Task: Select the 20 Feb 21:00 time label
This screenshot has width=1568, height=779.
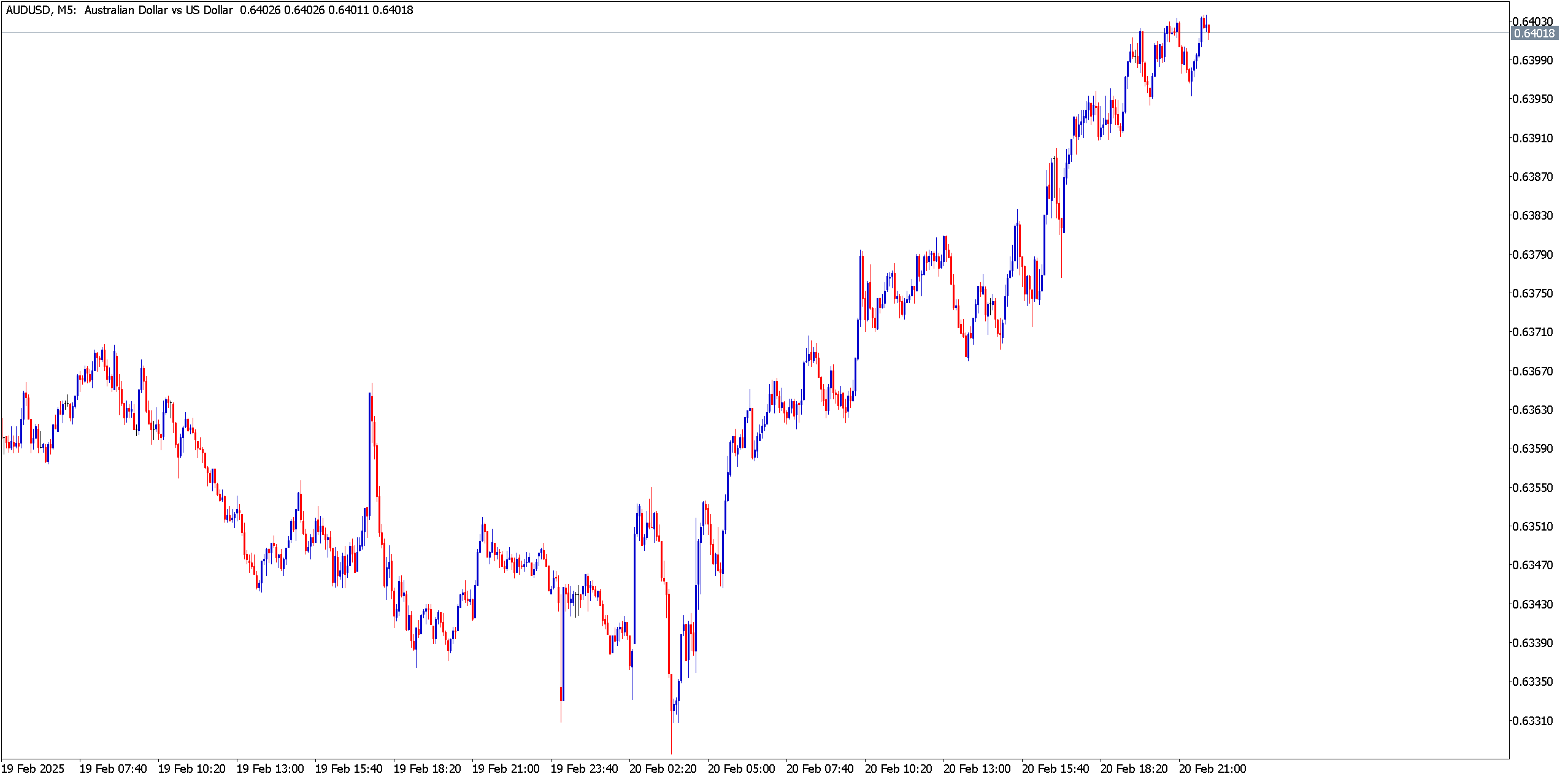Action: click(x=1212, y=769)
